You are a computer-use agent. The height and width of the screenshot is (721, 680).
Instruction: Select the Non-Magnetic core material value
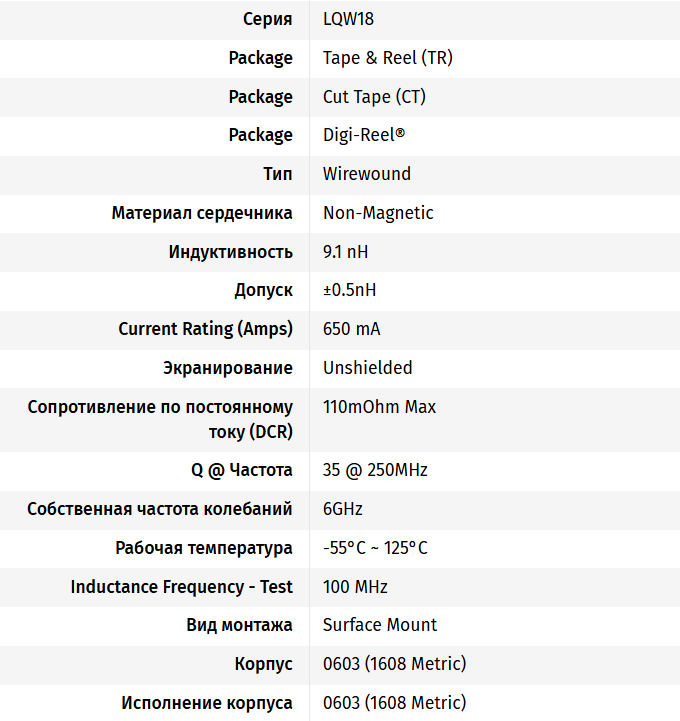coord(378,213)
